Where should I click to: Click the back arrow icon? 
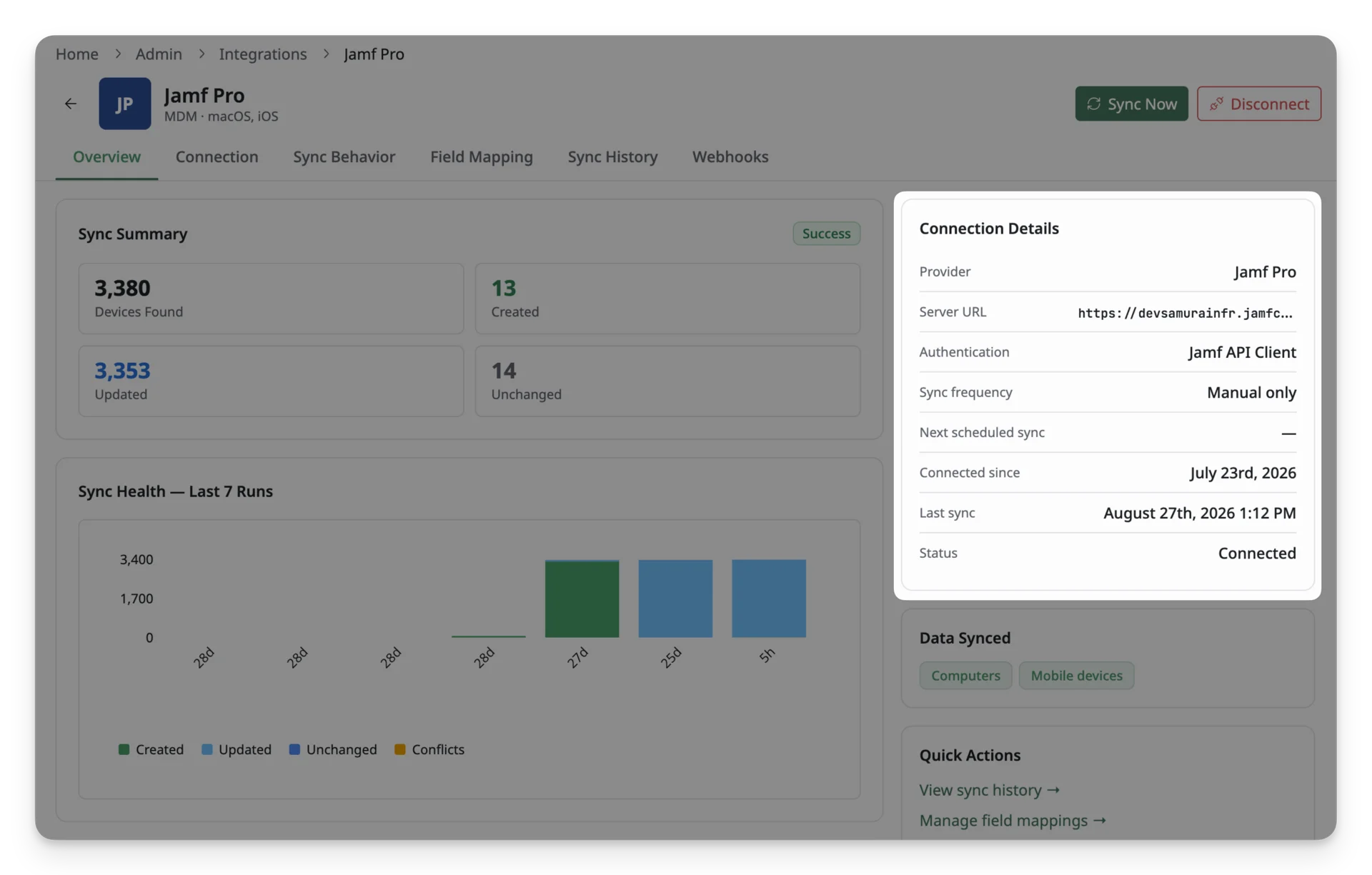70,104
